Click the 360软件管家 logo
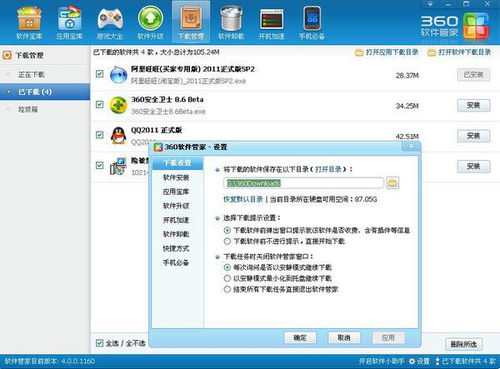 point(455,26)
